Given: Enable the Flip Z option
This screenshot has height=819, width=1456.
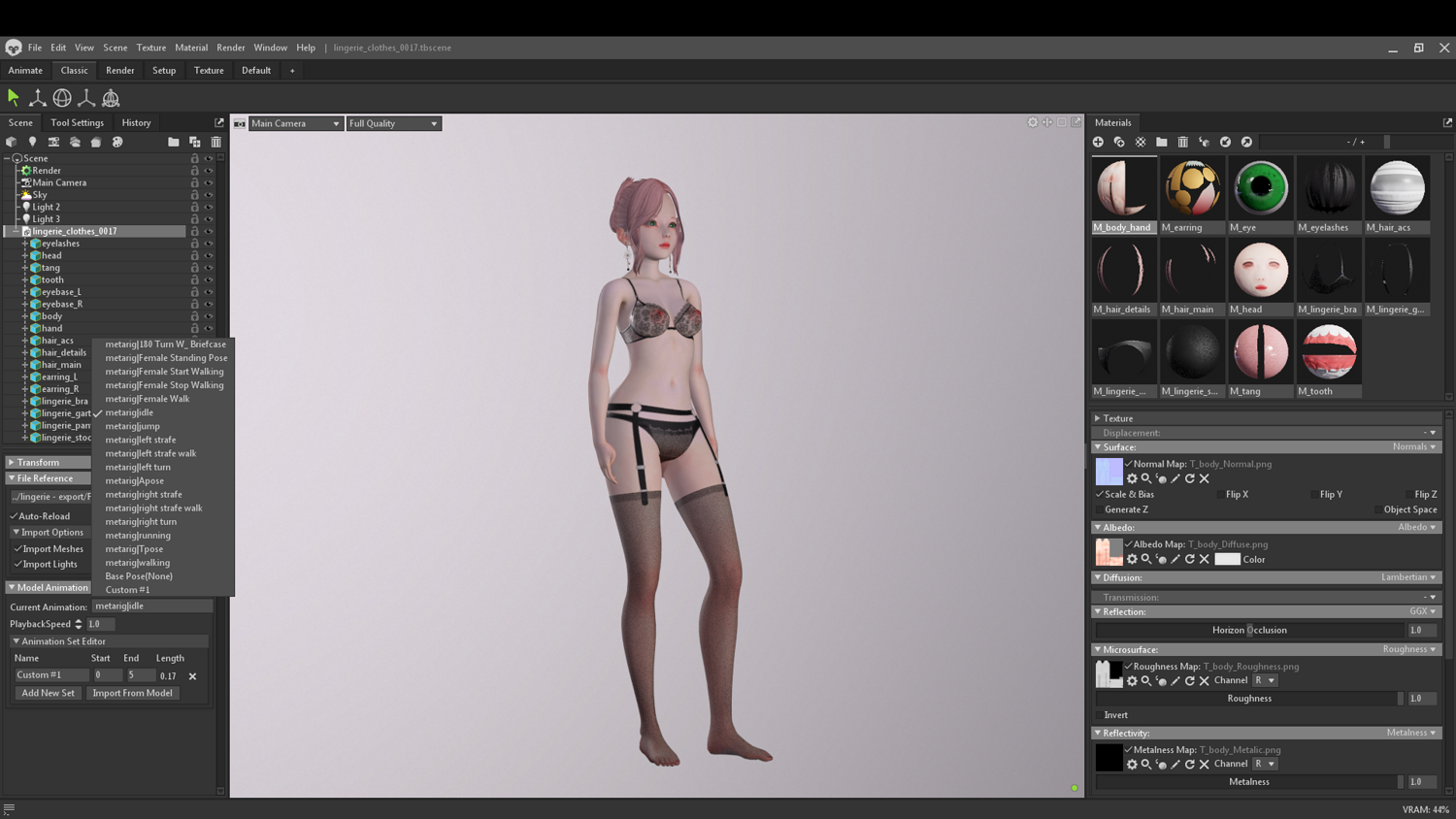Looking at the screenshot, I should pos(1408,494).
